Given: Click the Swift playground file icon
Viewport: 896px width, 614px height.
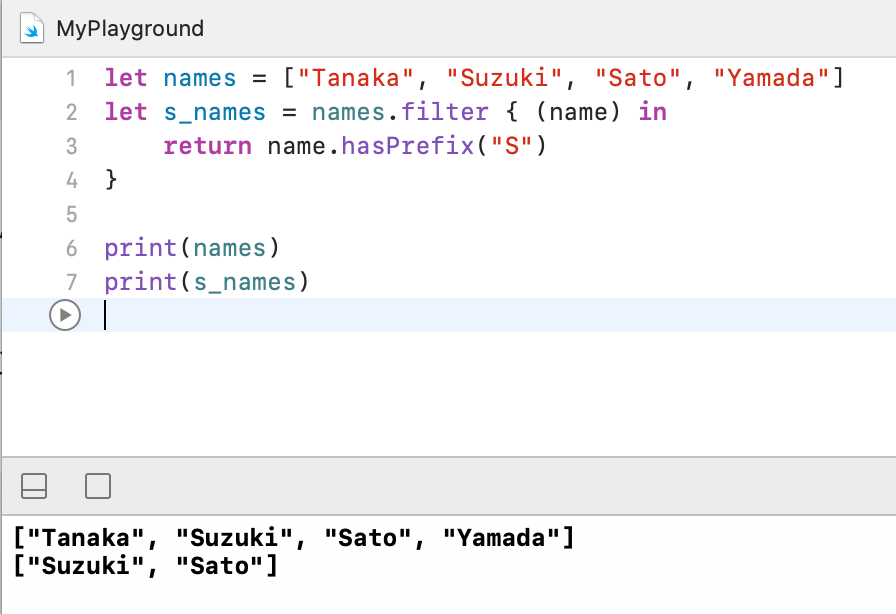Looking at the screenshot, I should [x=33, y=28].
